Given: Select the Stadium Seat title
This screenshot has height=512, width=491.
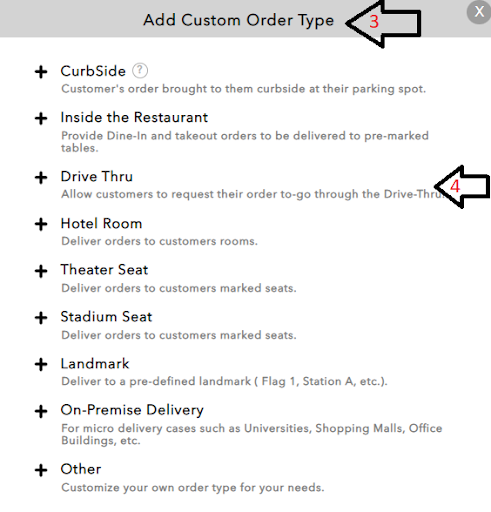Looking at the screenshot, I should 106,317.
